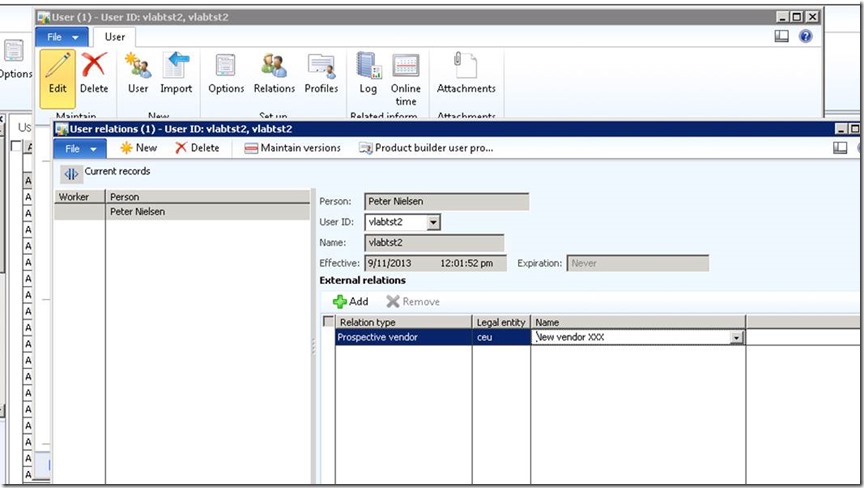Open the Import user icon

click(177, 68)
